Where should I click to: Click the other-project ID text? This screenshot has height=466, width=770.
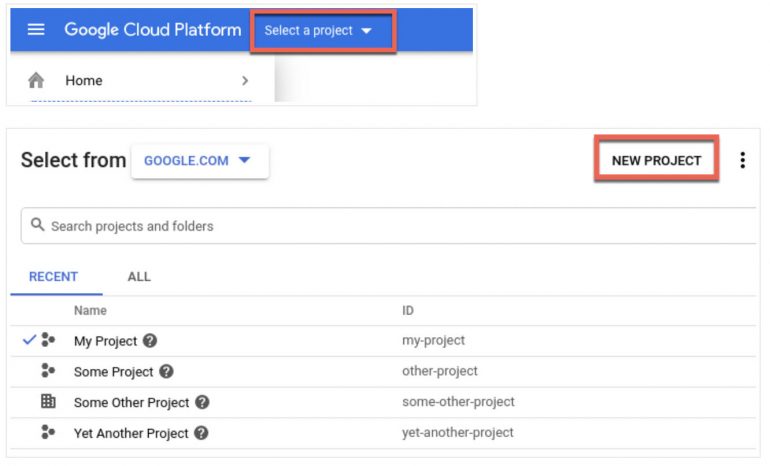440,371
